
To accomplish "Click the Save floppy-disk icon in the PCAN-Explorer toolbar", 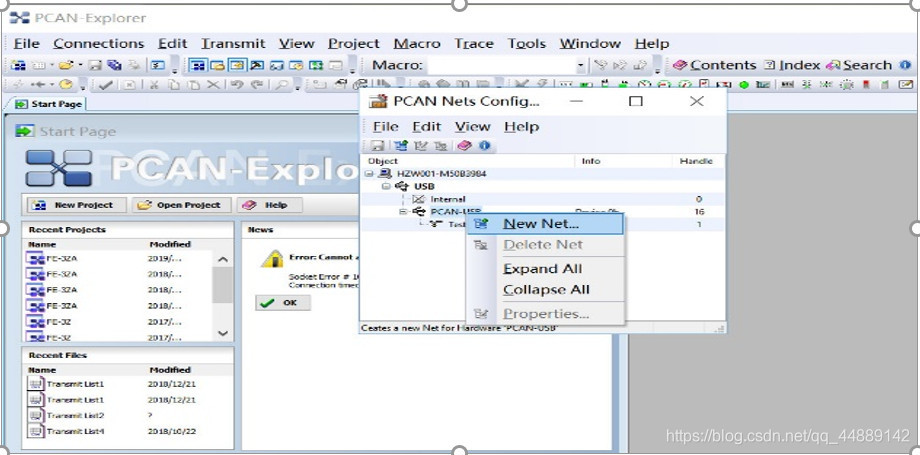I will (96, 65).
